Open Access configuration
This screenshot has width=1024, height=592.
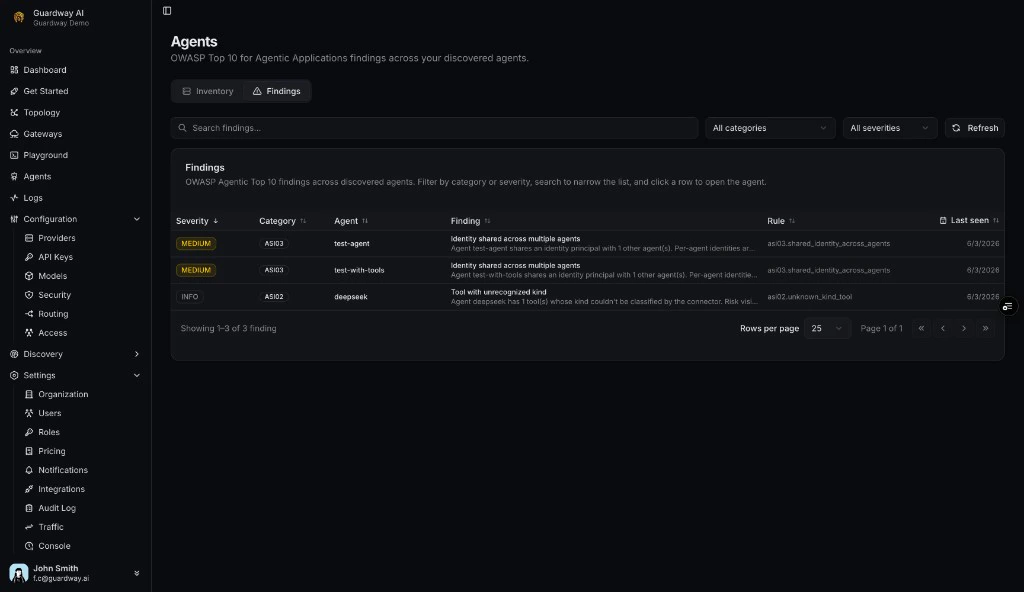coord(46,333)
